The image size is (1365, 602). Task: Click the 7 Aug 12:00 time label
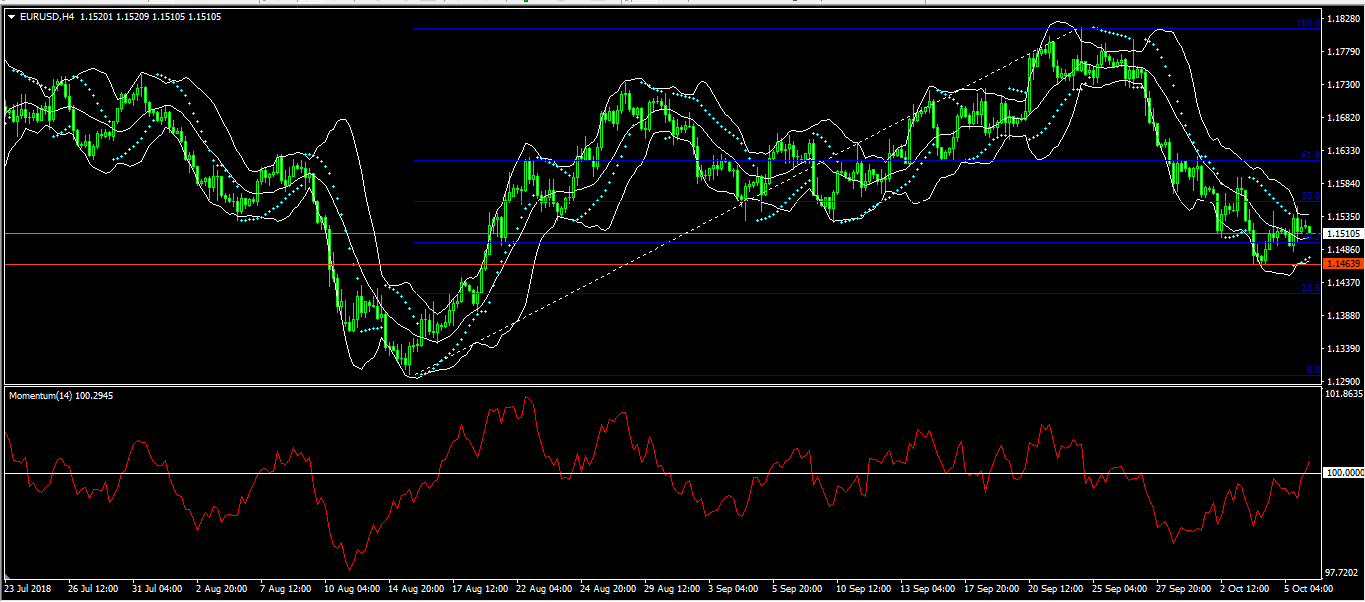pyautogui.click(x=286, y=589)
